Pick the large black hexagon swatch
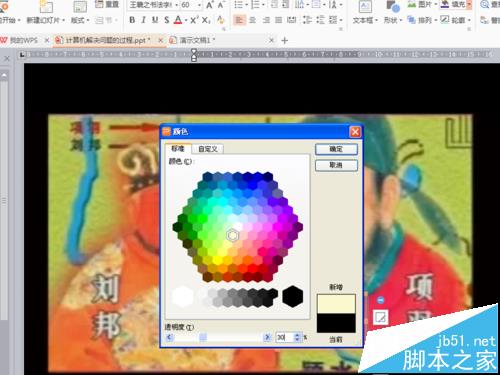 (292, 296)
